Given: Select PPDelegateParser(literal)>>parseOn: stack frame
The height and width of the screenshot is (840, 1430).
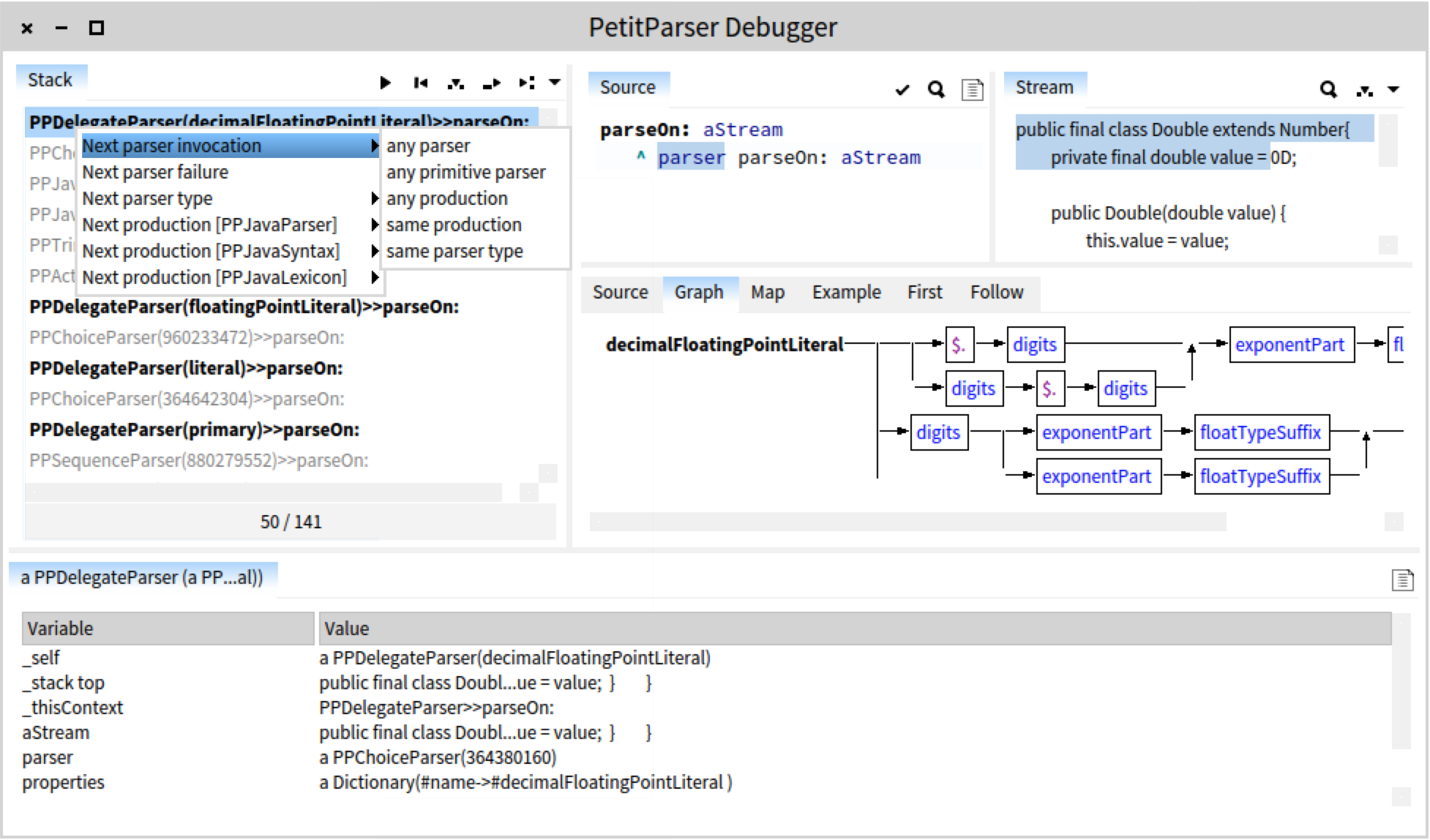Looking at the screenshot, I should [186, 368].
